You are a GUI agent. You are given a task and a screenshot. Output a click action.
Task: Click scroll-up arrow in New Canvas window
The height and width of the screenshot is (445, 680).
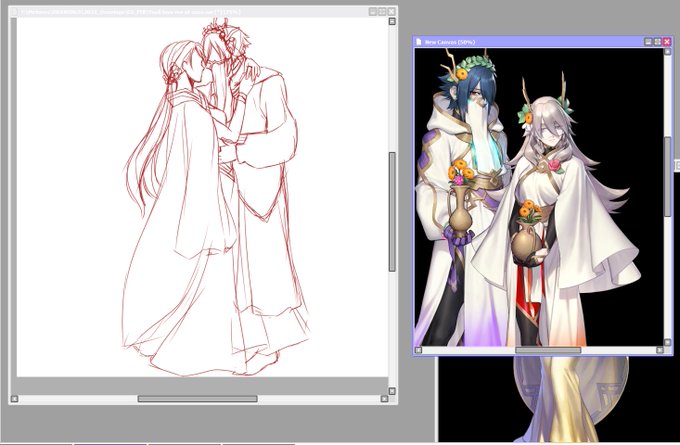point(667,52)
